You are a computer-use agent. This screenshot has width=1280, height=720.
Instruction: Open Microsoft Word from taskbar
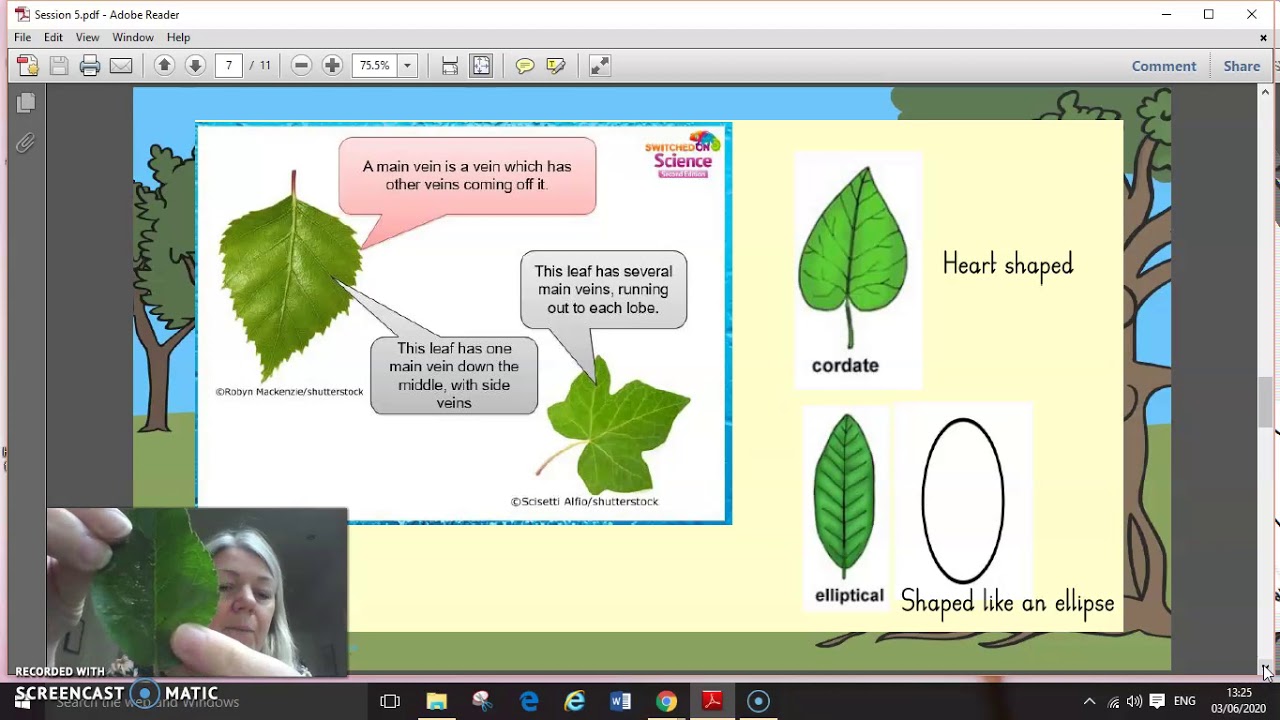(x=620, y=701)
